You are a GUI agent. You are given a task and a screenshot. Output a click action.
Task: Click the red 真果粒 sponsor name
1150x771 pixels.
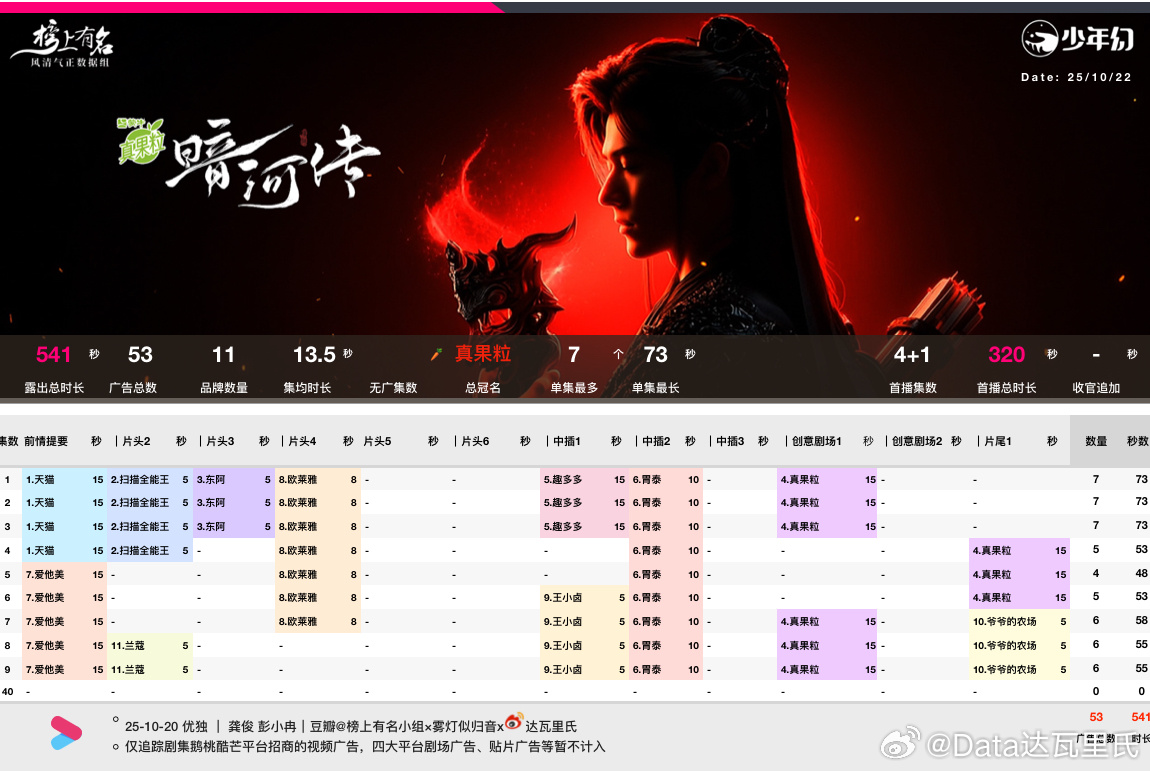pos(483,354)
